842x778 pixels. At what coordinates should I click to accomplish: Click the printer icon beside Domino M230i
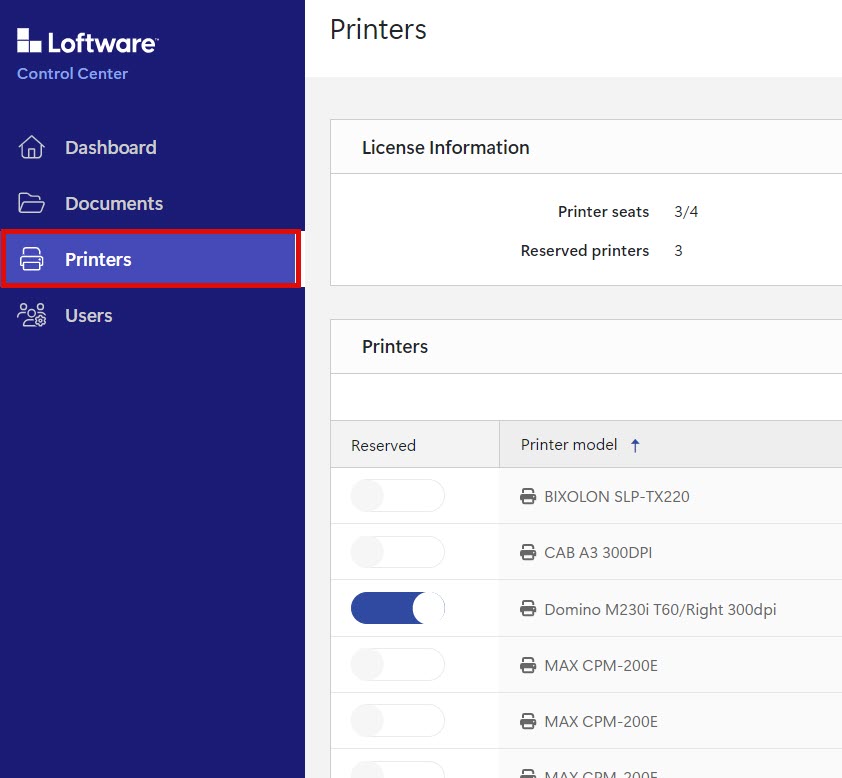(x=528, y=609)
